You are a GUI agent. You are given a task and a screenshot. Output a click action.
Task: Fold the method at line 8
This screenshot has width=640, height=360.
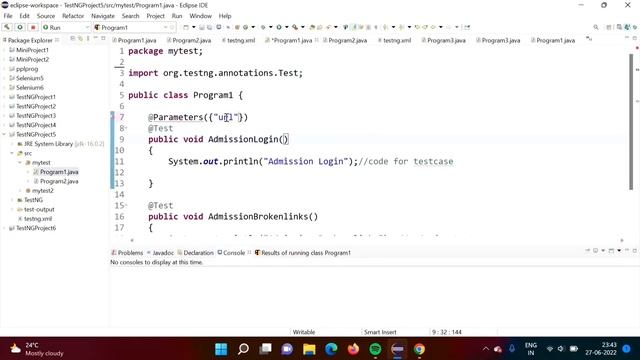[x=126, y=128]
